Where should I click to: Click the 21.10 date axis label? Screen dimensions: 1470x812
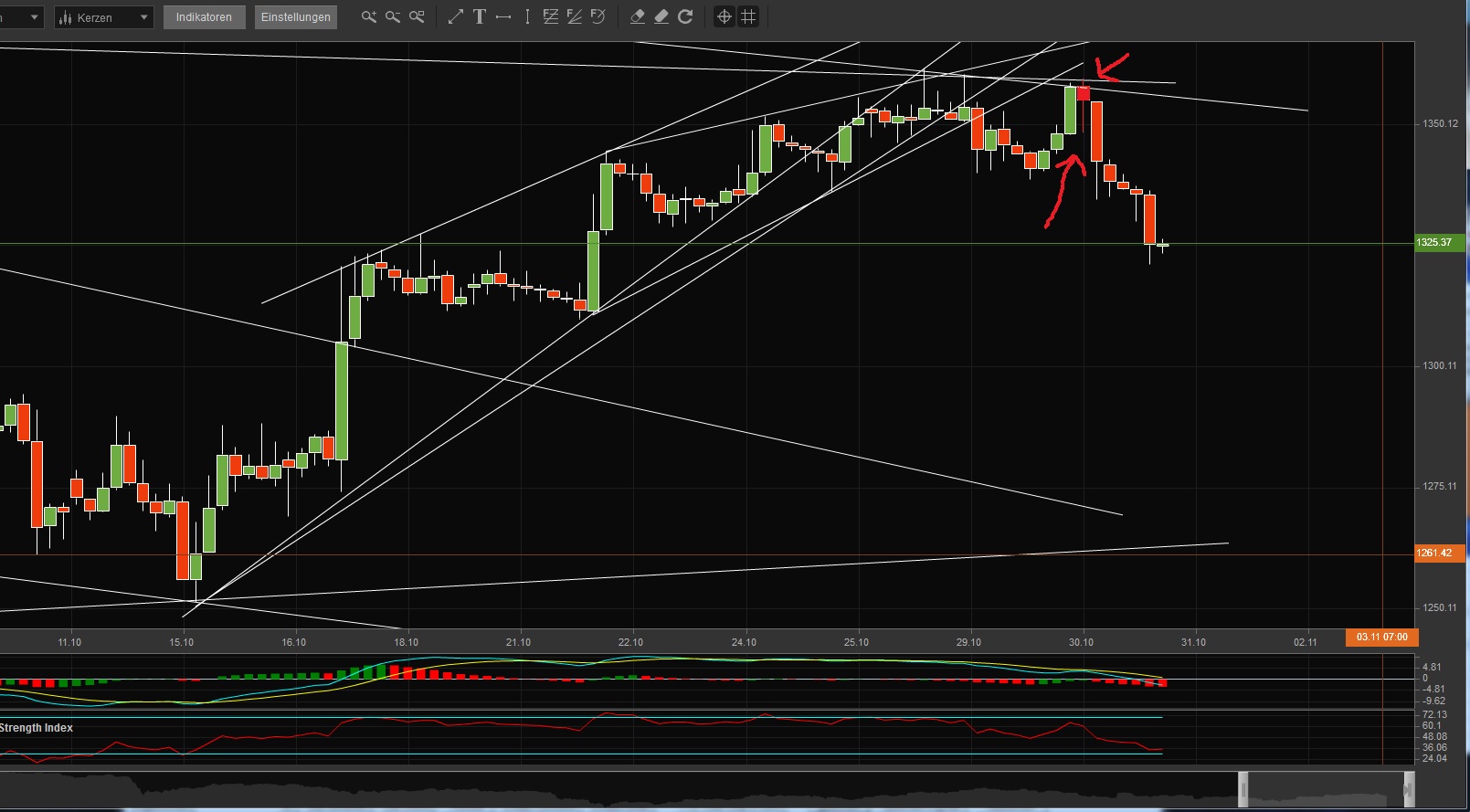(519, 642)
